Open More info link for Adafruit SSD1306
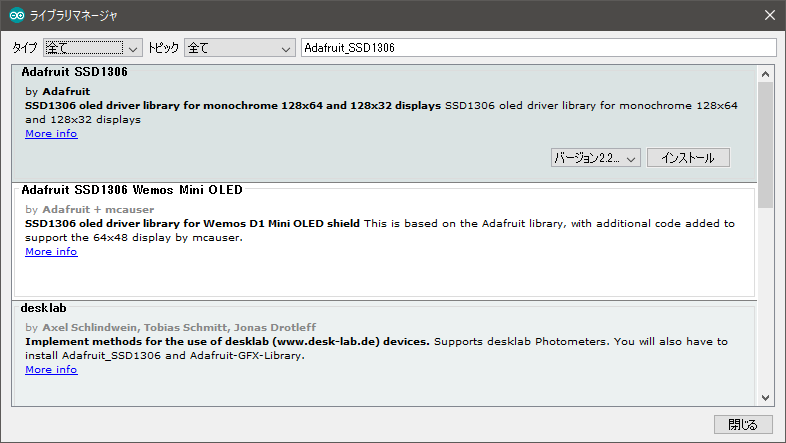786x443 pixels. tap(51, 134)
